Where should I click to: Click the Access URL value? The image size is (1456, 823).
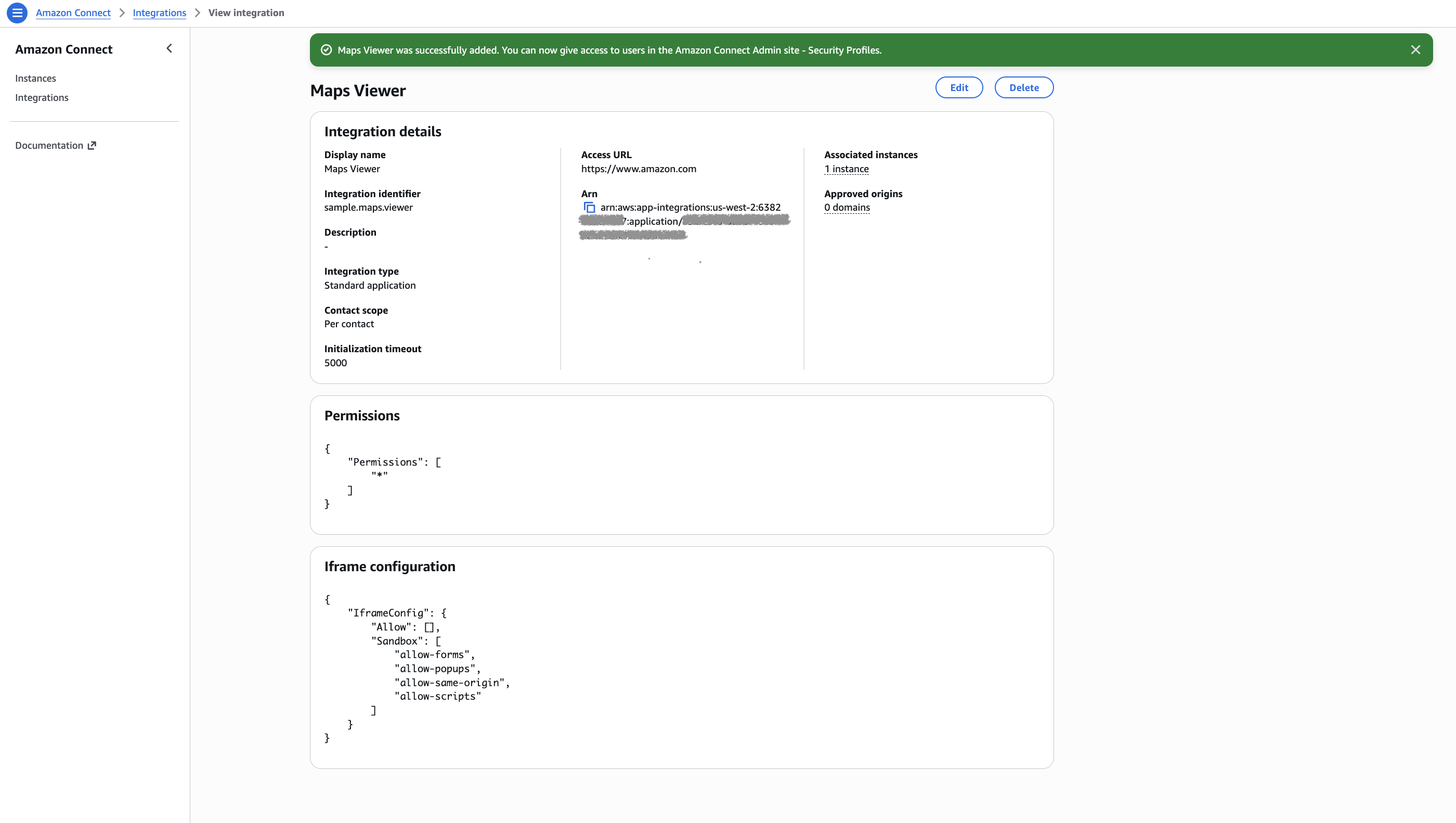tap(639, 169)
